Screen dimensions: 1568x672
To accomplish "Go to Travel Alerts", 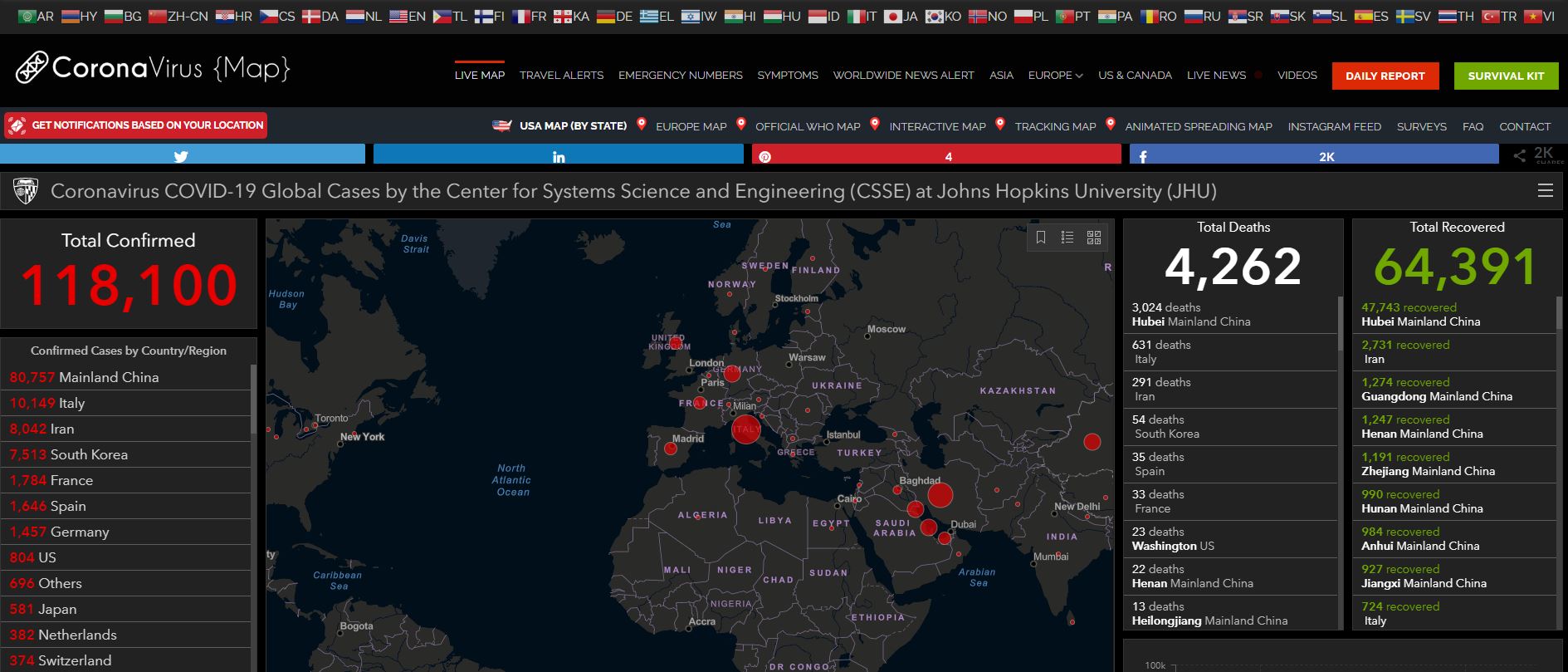I will 562,76.
